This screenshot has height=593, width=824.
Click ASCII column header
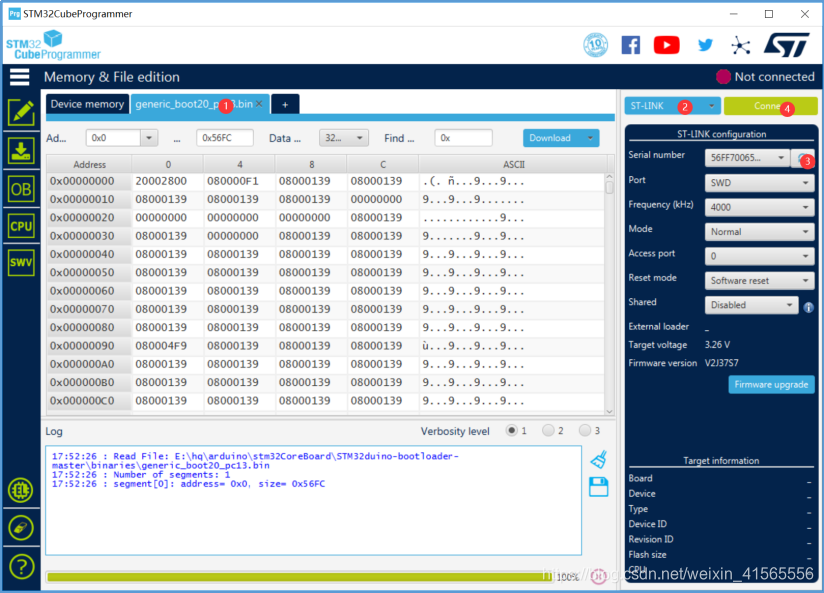click(513, 165)
